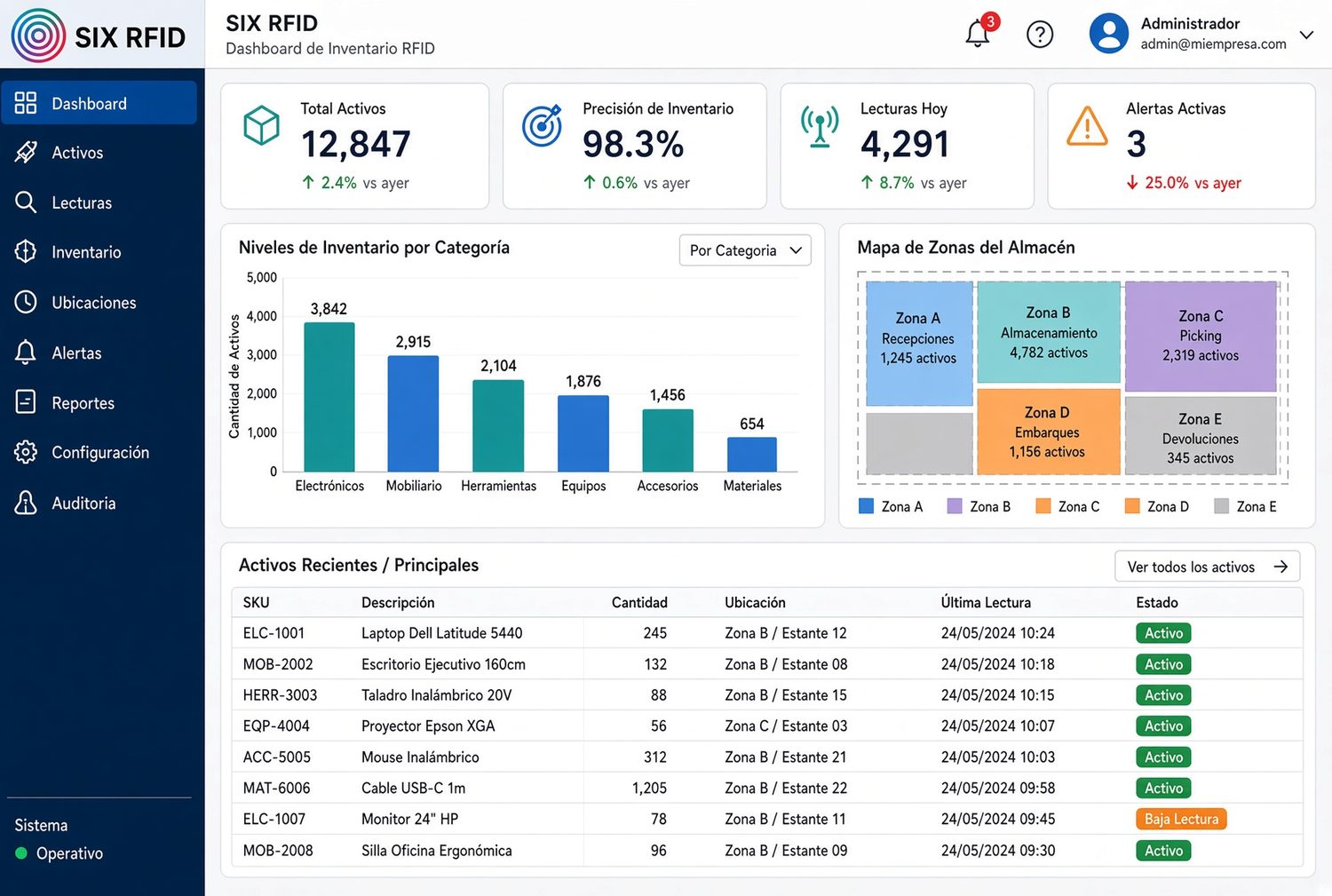Click SKU HERR-3003

click(x=280, y=695)
